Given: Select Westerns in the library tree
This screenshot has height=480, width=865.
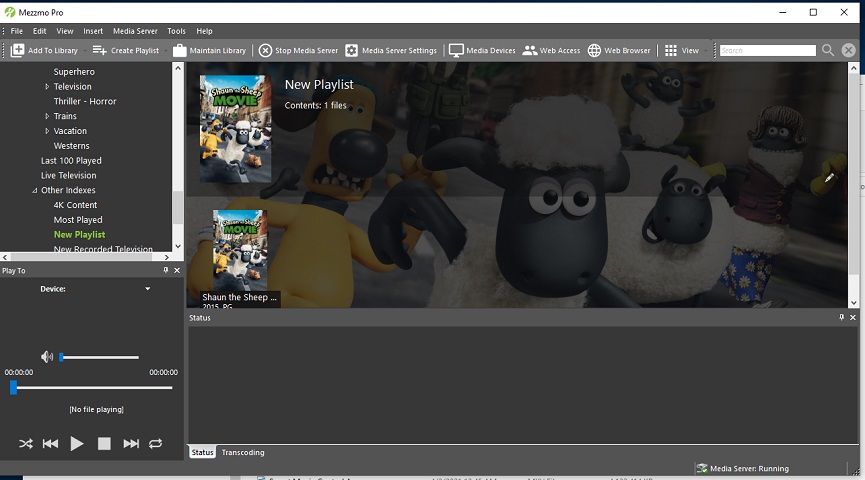Looking at the screenshot, I should [x=71, y=146].
